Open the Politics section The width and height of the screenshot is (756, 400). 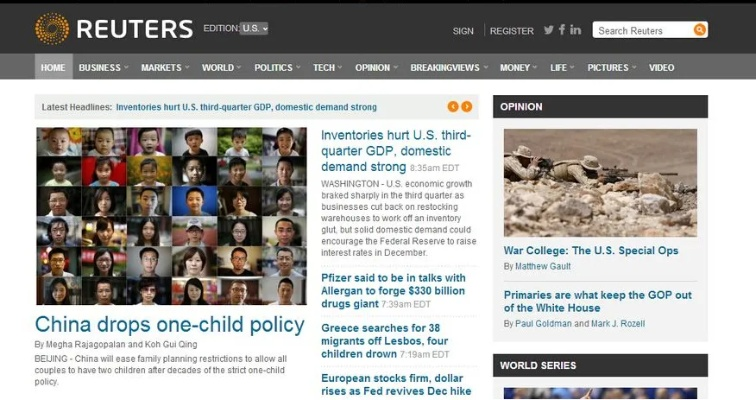pyautogui.click(x=273, y=68)
